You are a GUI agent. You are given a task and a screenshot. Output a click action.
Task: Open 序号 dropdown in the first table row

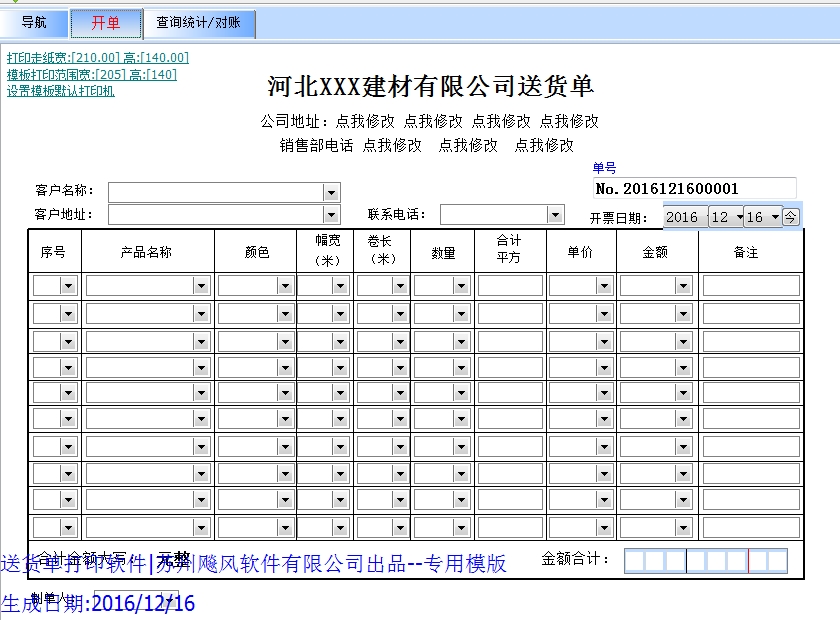(68, 286)
